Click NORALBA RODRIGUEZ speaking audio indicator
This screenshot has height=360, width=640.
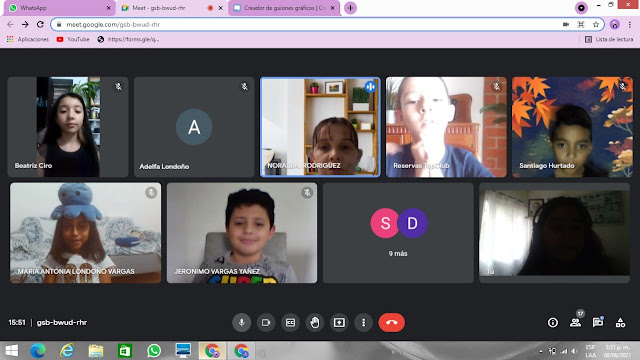(x=370, y=87)
